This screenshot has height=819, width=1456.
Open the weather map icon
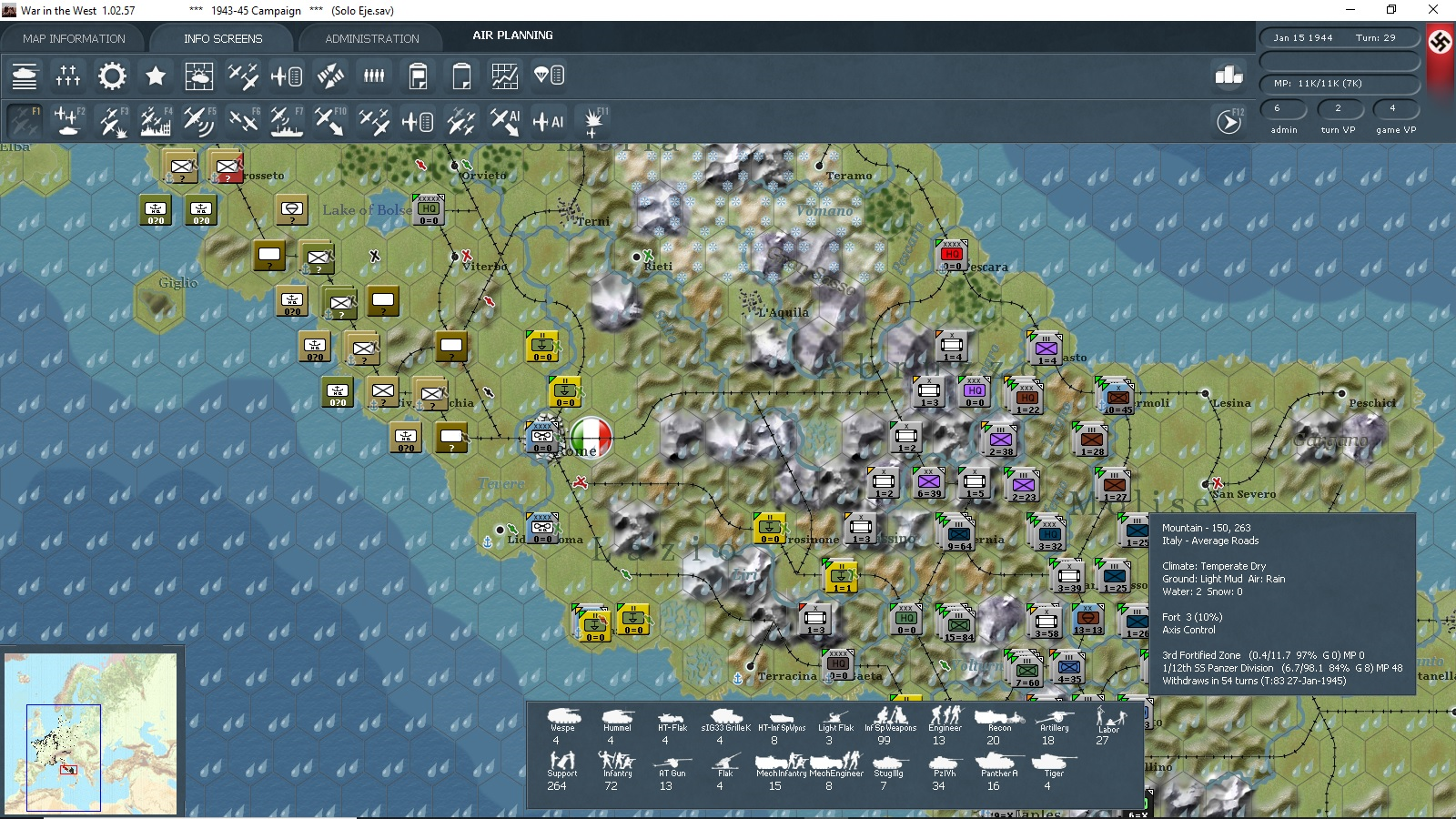pos(199,76)
